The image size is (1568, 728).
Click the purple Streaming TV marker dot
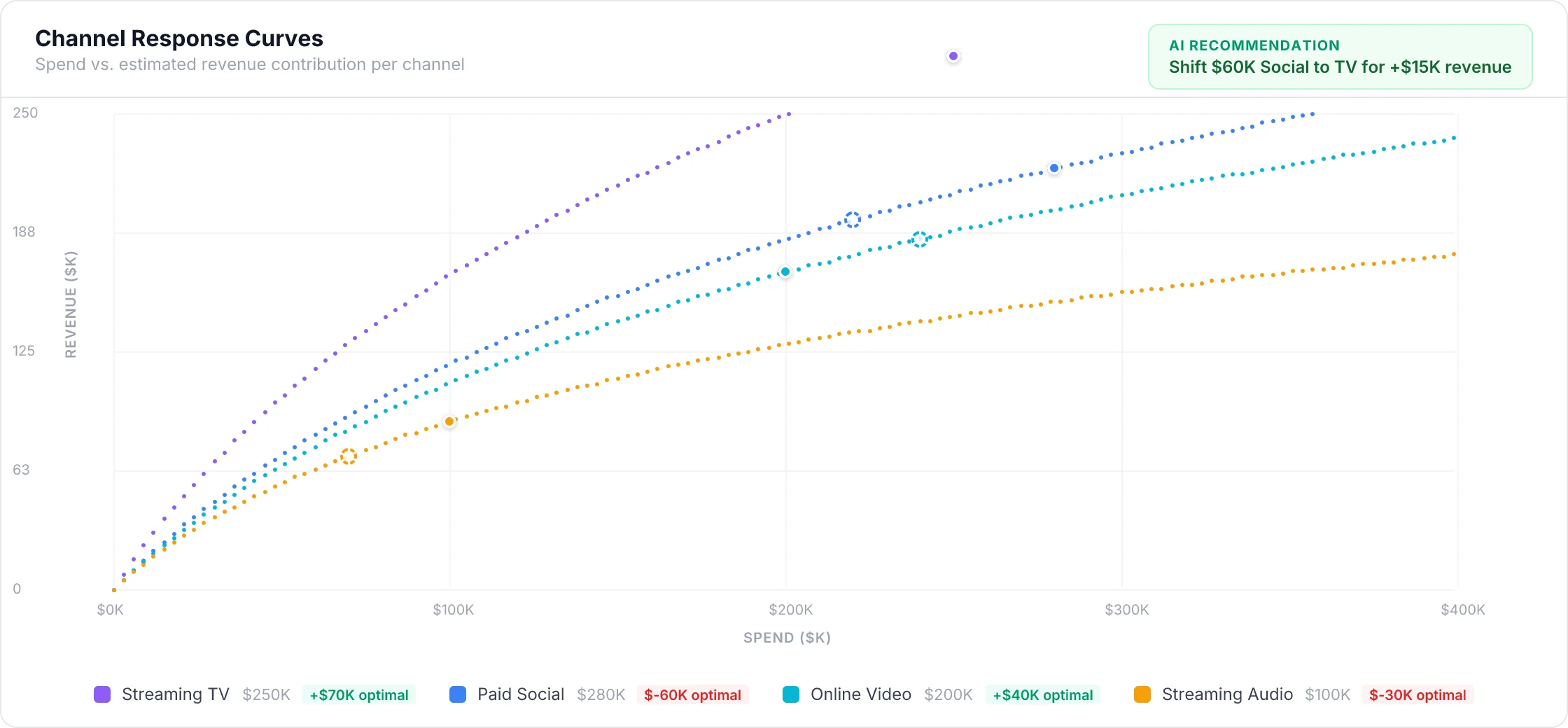point(953,56)
